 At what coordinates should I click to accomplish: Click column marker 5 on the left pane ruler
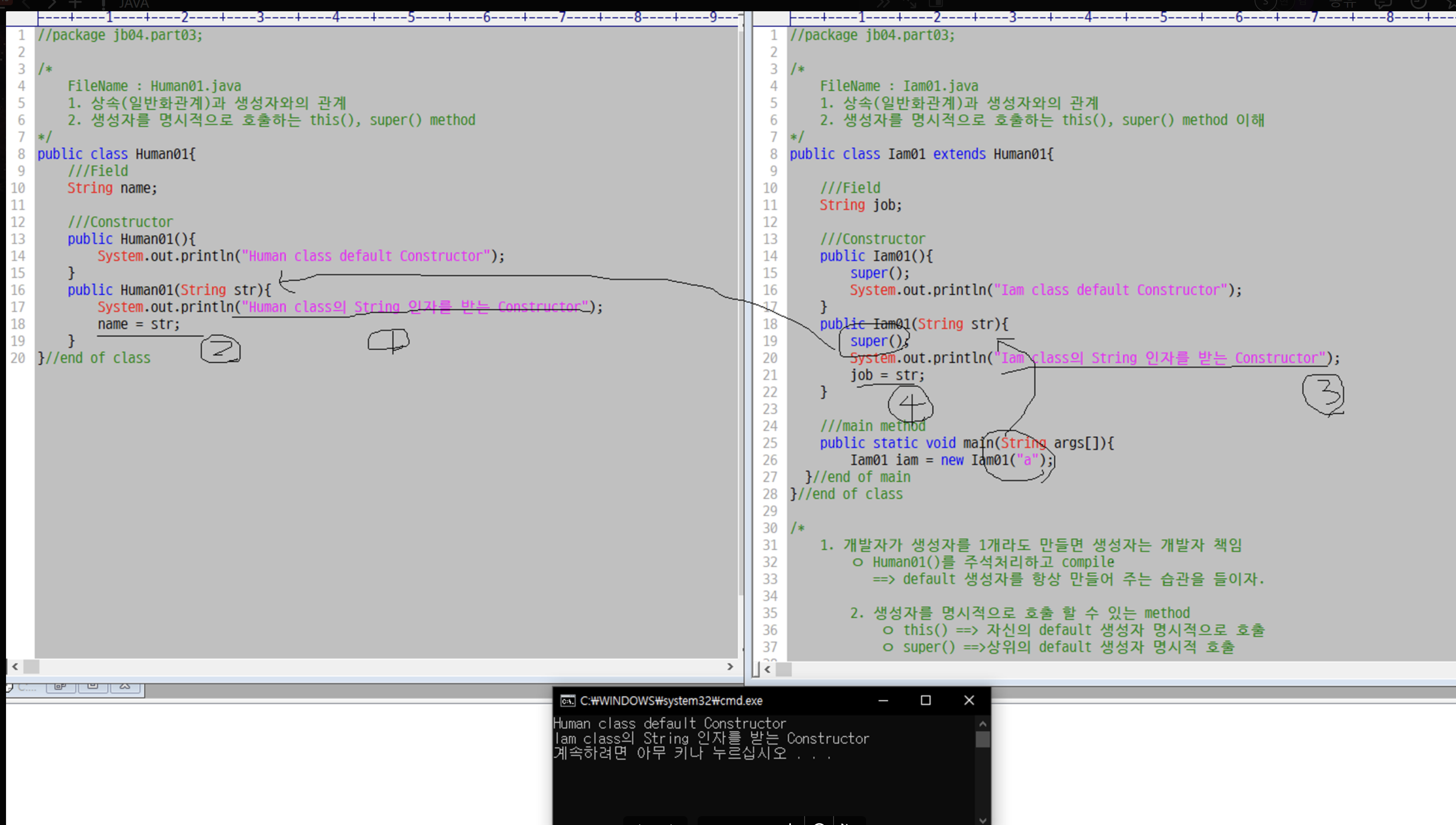tap(411, 18)
